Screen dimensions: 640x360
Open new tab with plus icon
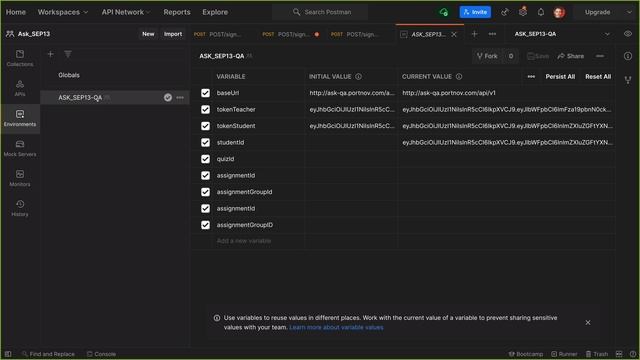474,34
